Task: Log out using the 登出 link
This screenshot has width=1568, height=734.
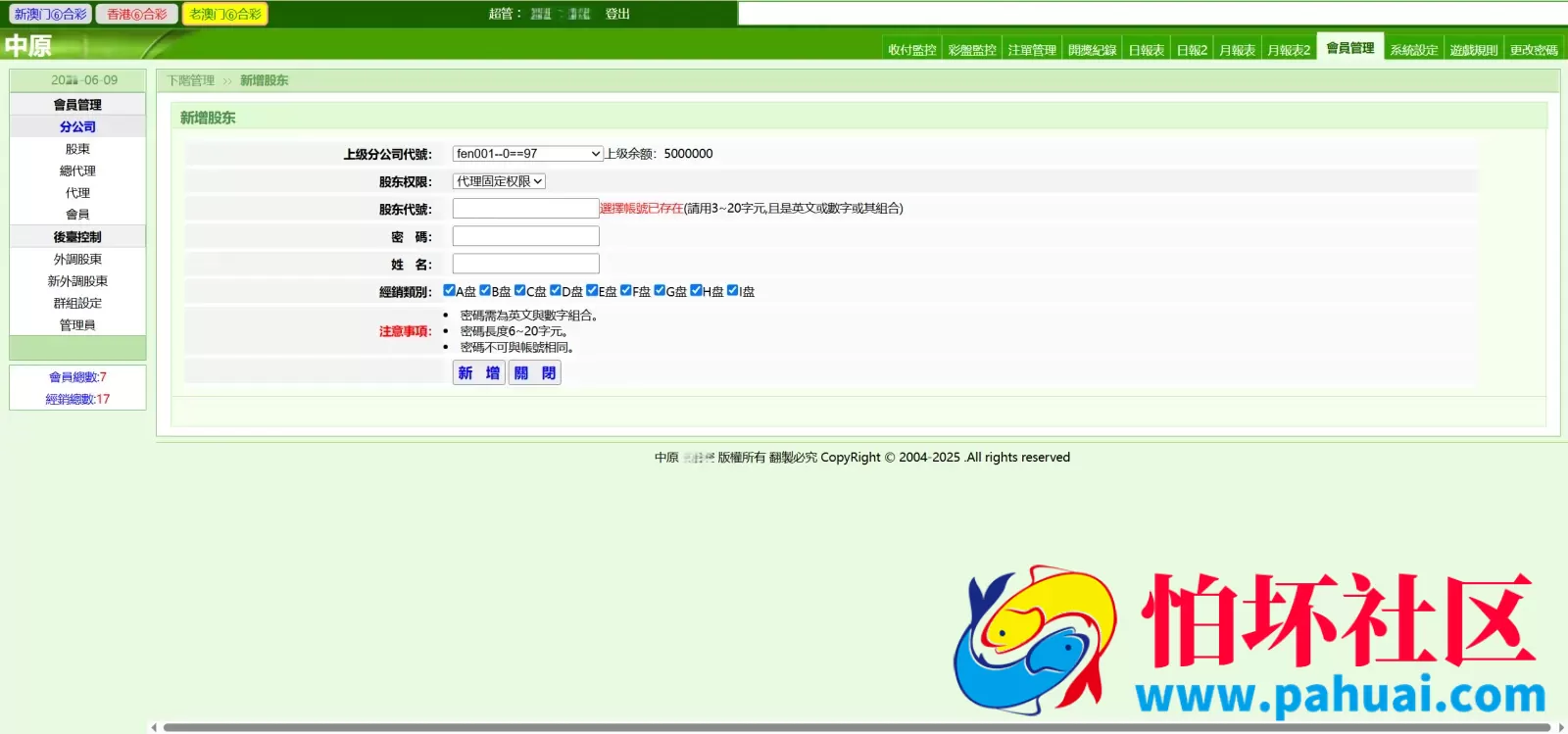Action: point(617,14)
